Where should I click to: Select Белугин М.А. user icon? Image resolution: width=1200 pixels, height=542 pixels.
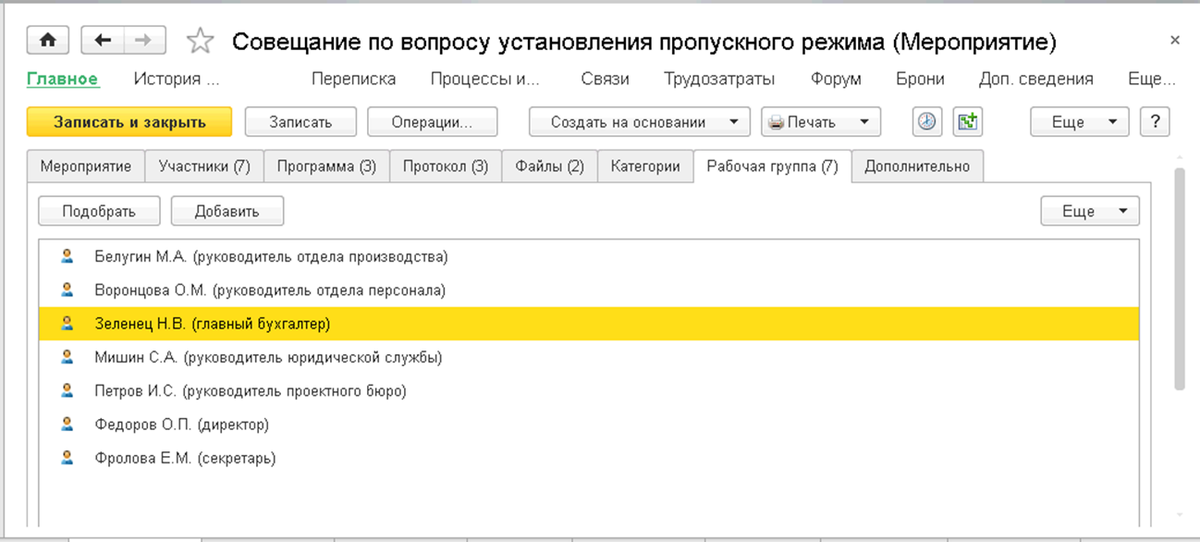tap(67, 256)
